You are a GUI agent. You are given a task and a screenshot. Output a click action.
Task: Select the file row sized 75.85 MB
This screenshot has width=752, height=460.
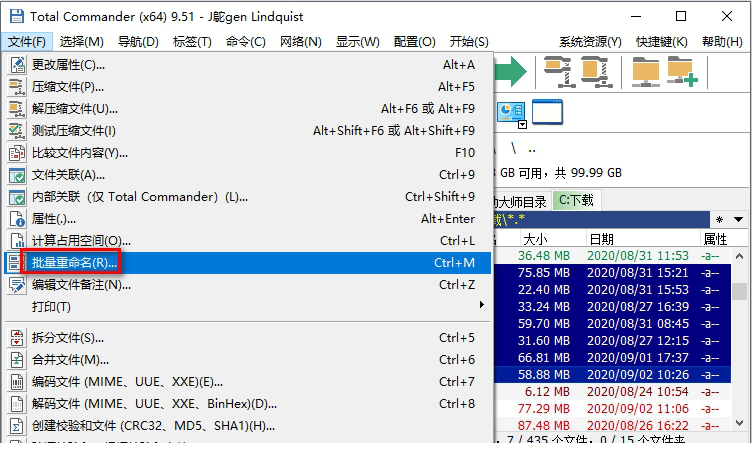click(x=612, y=272)
